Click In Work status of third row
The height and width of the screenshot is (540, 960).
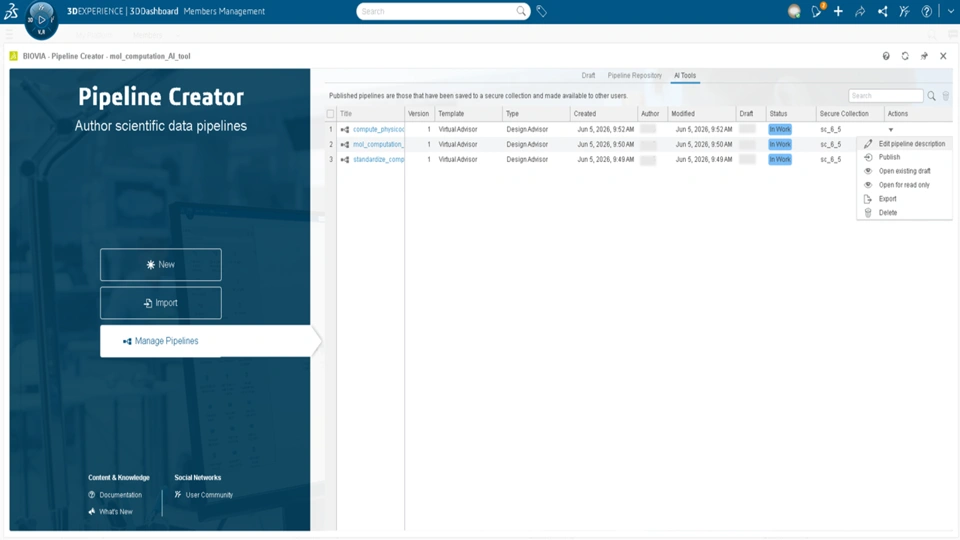pos(780,159)
